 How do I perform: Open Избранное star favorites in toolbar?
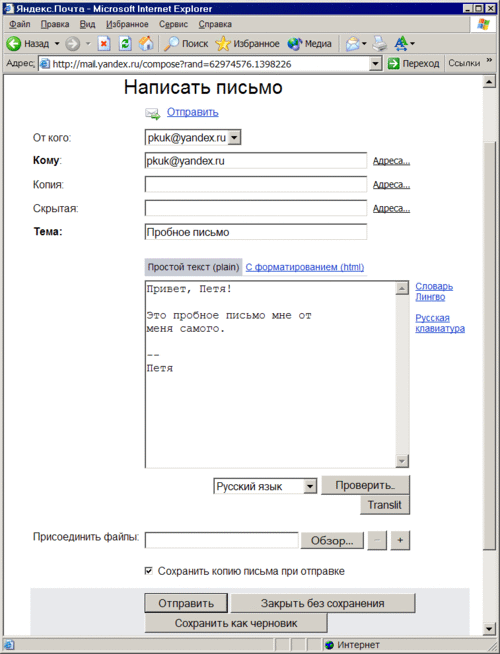223,43
